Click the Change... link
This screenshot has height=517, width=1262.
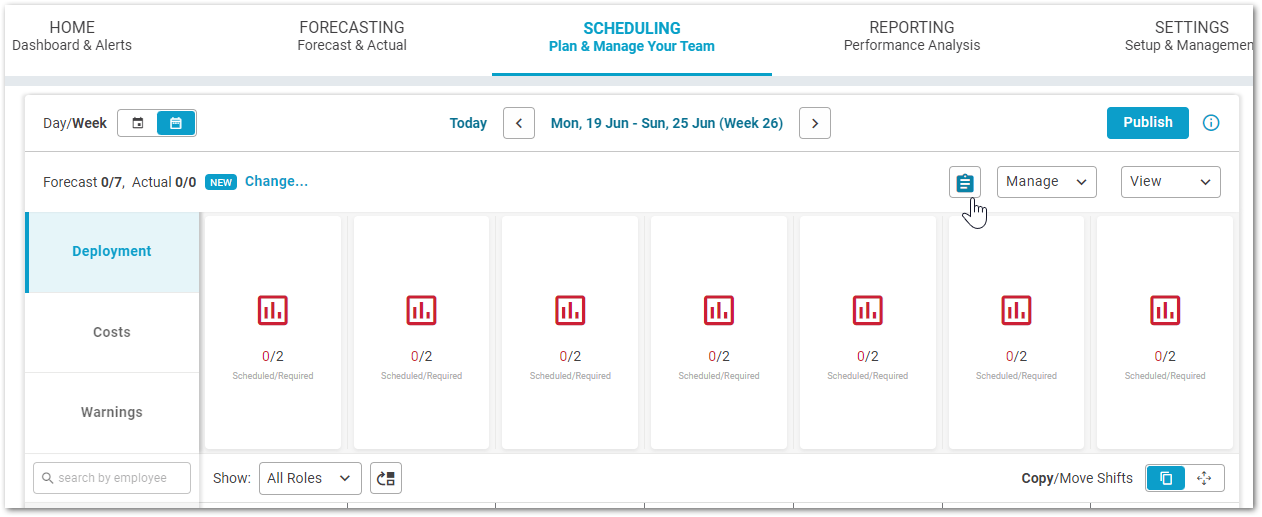click(276, 181)
